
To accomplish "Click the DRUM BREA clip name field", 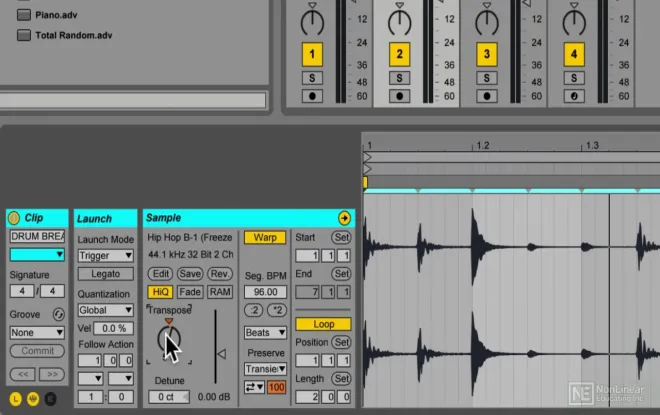I will [x=37, y=236].
